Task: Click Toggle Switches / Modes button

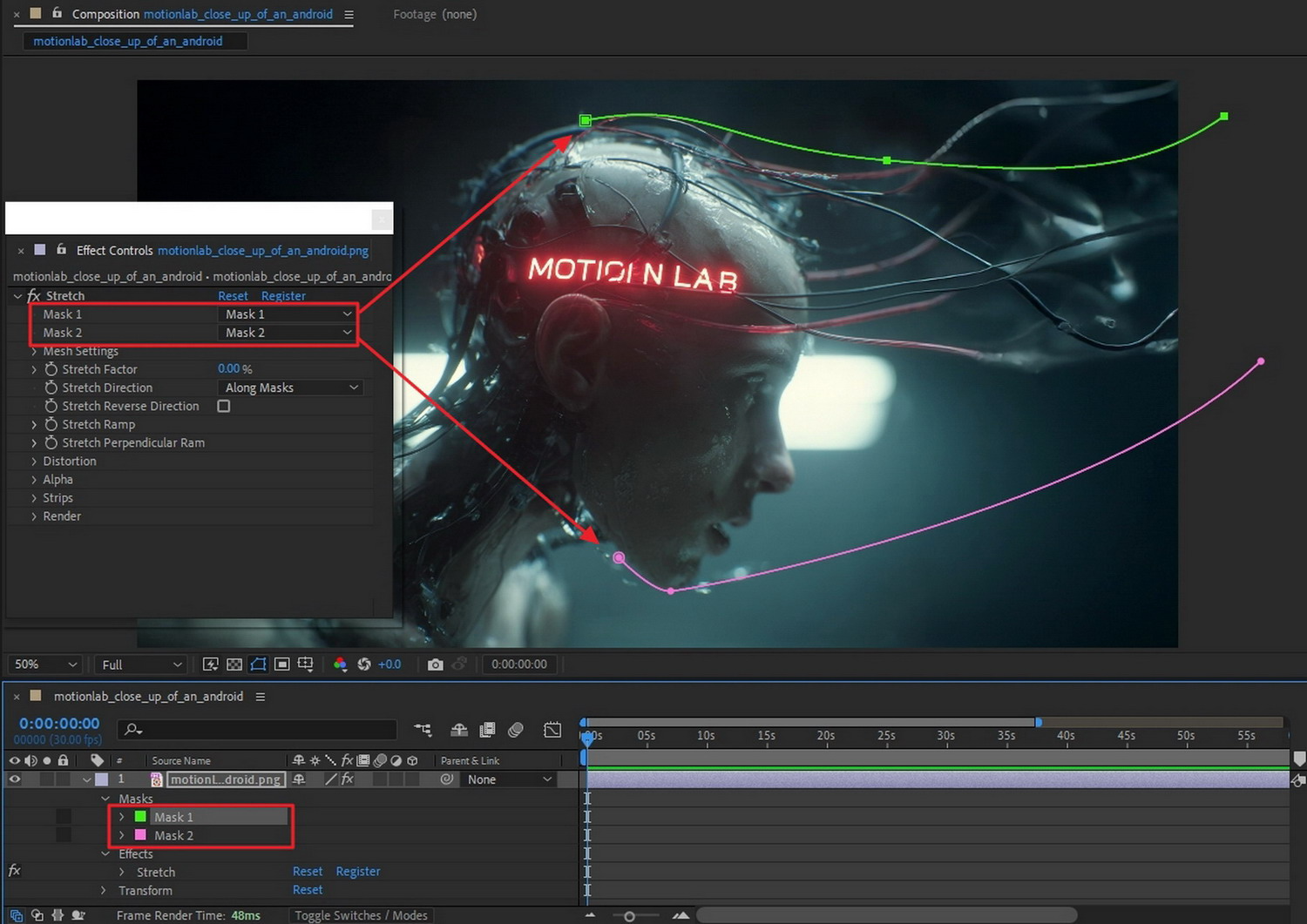Action: tap(361, 915)
